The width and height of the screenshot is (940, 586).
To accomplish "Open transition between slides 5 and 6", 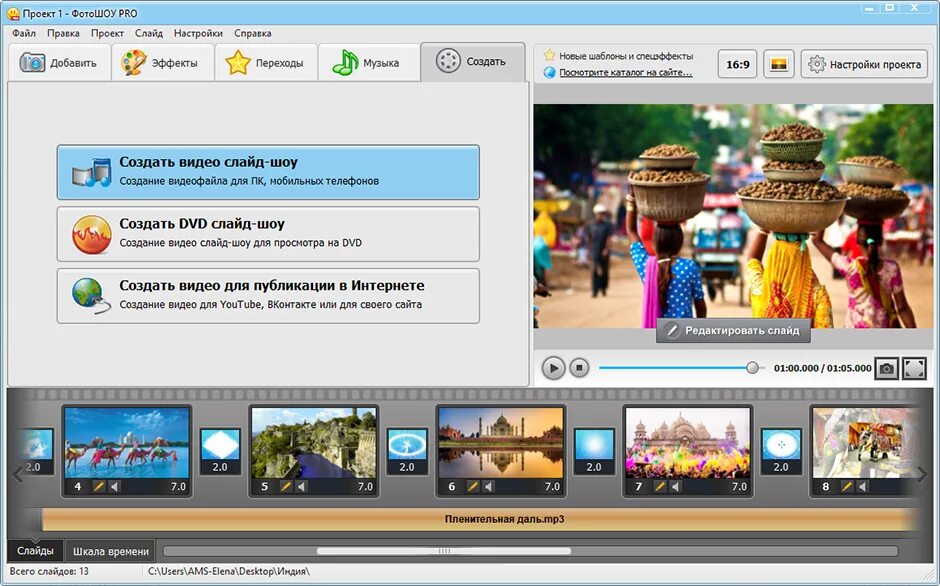I will pos(407,451).
